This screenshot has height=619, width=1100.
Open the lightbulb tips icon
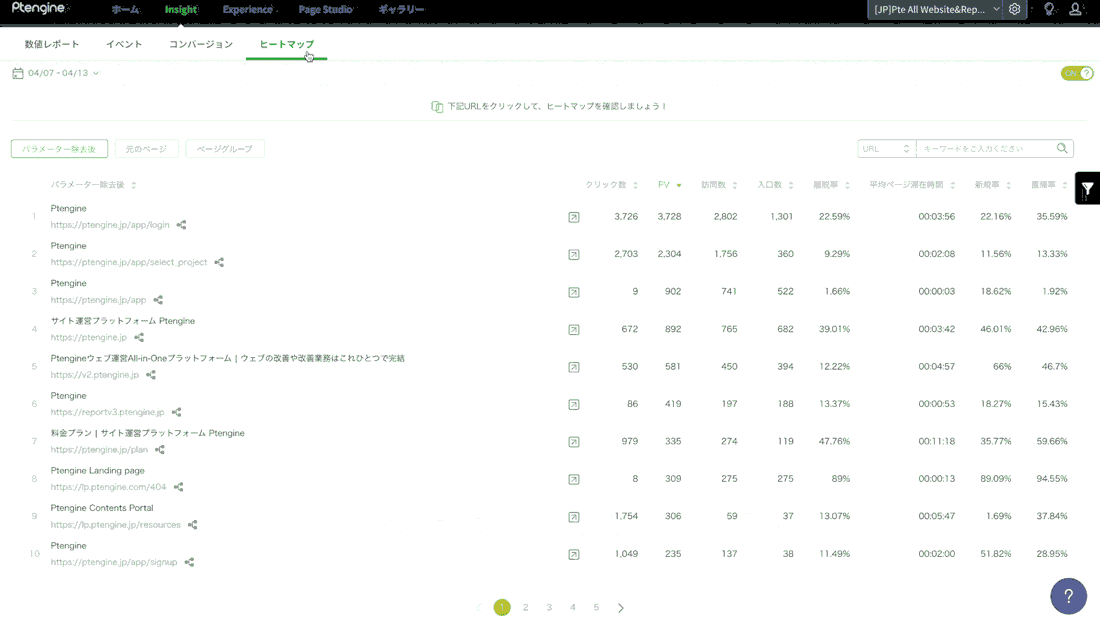(1049, 9)
